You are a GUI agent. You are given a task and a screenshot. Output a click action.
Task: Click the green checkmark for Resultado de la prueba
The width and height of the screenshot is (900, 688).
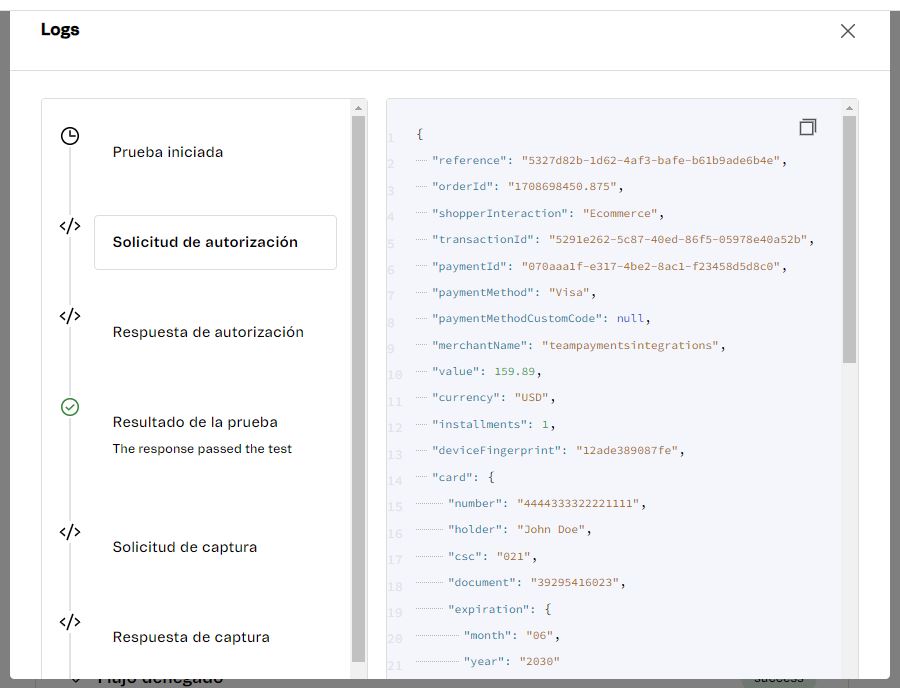(69, 407)
